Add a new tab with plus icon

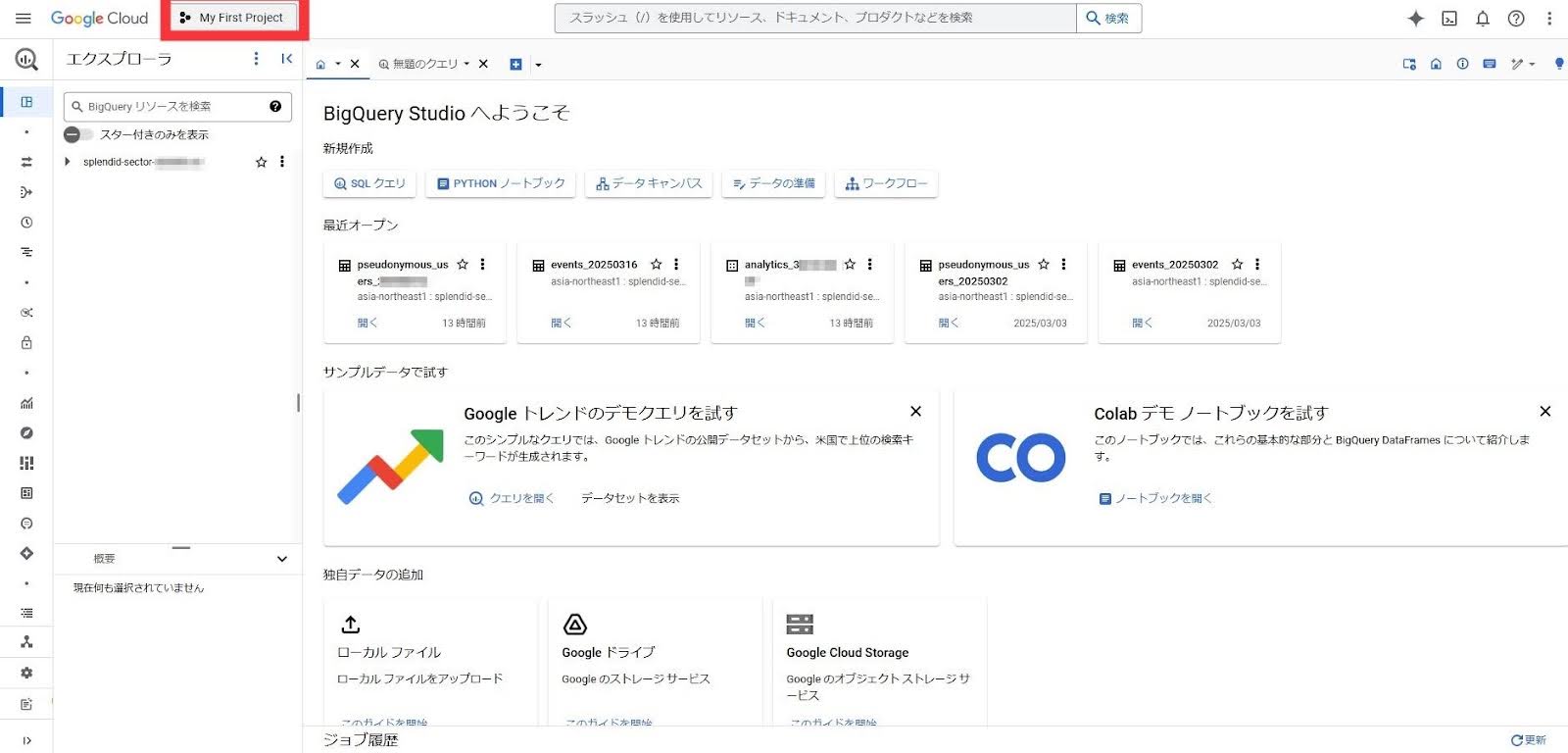(515, 64)
